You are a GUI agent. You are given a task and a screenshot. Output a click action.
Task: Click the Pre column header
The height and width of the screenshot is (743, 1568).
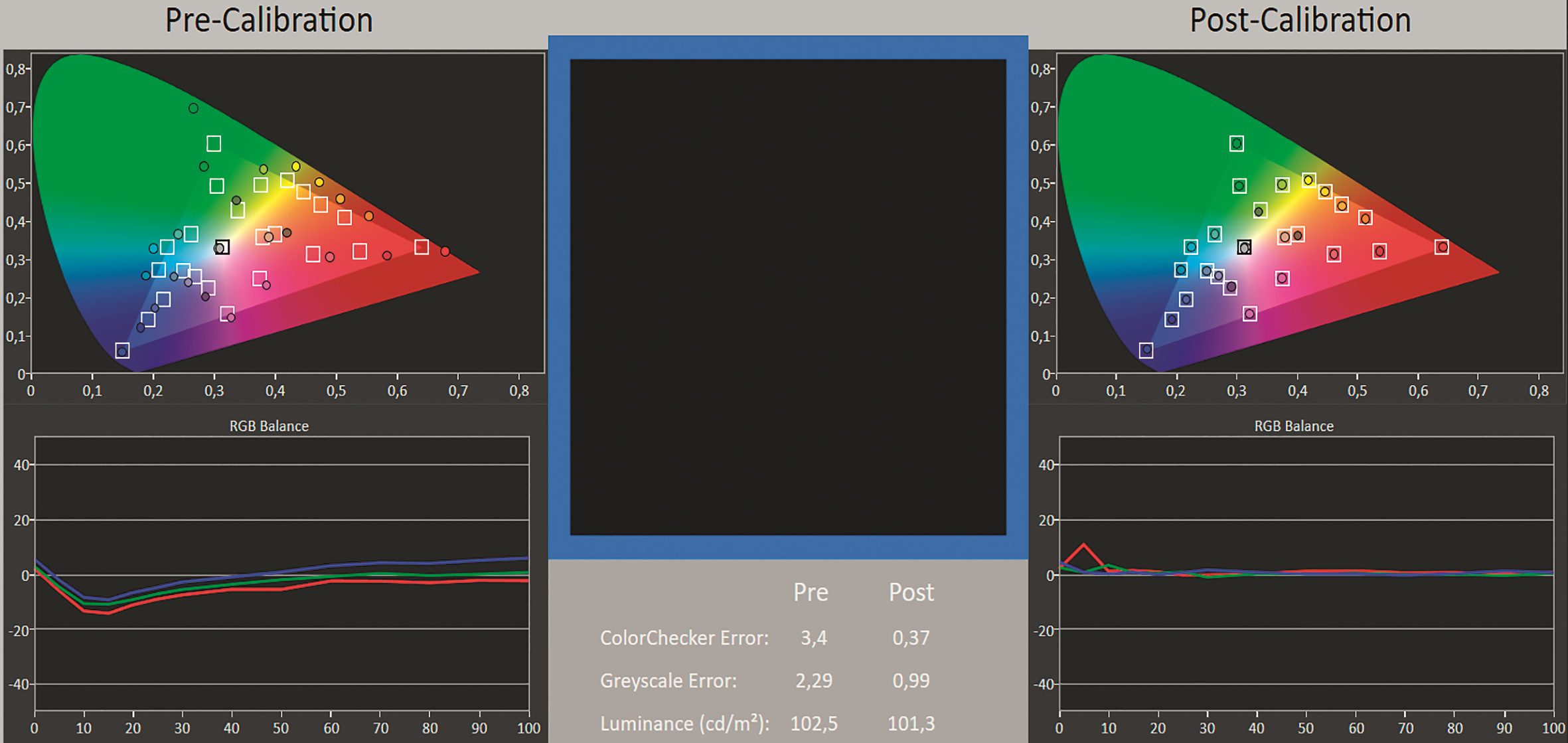[x=811, y=592]
